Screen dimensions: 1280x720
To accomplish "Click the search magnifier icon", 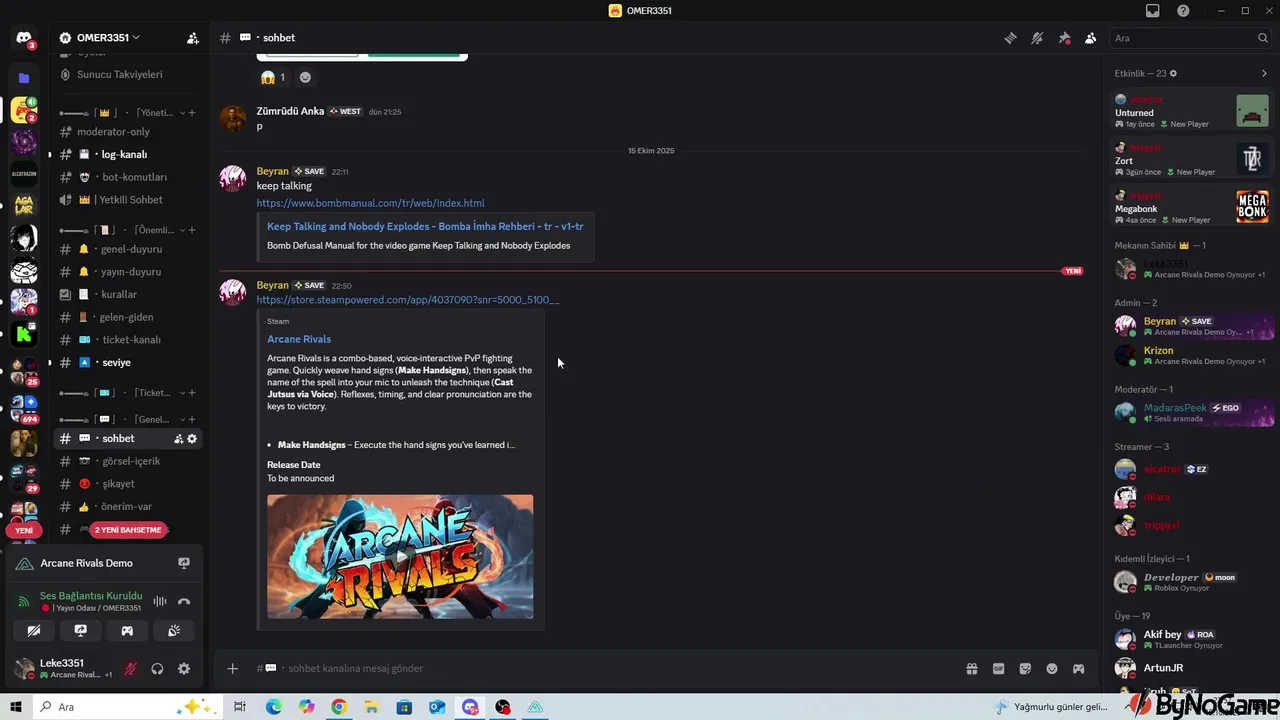I will point(1263,38).
